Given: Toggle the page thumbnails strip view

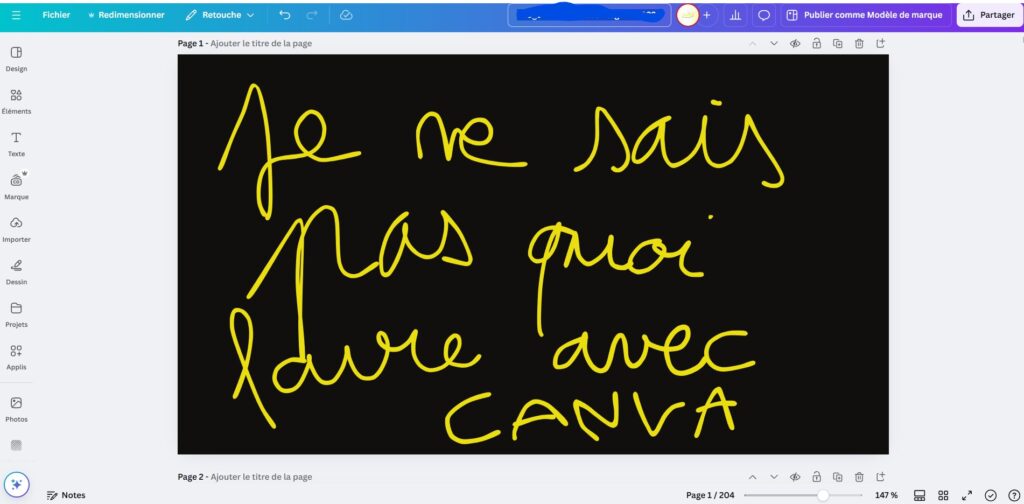Looking at the screenshot, I should pyautogui.click(x=920, y=495).
